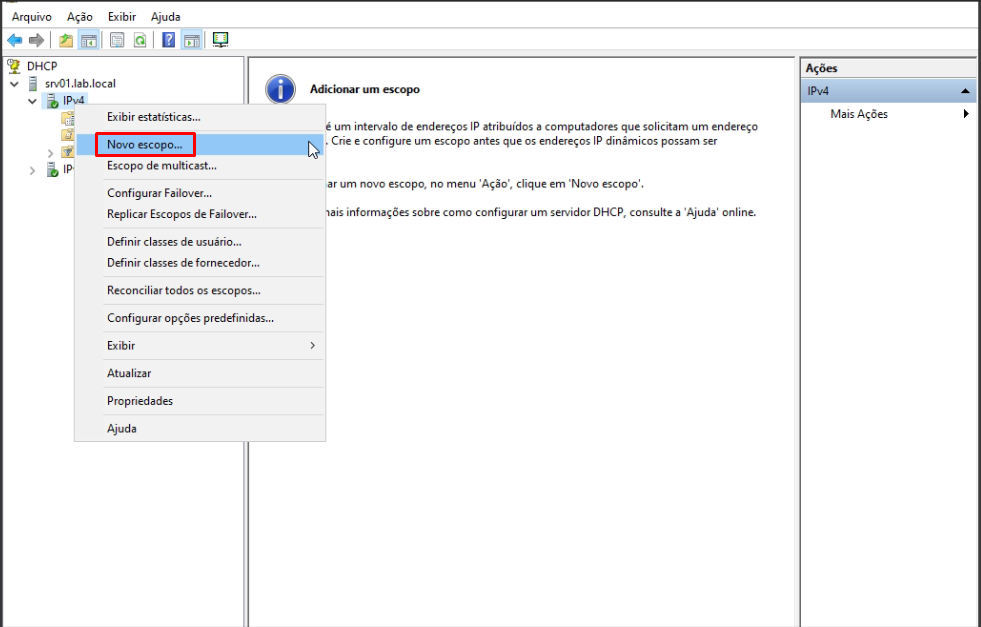Screen dimensions: 981x627
Task: Click Reconciliar todos os escopos...
Action: click(x=184, y=291)
